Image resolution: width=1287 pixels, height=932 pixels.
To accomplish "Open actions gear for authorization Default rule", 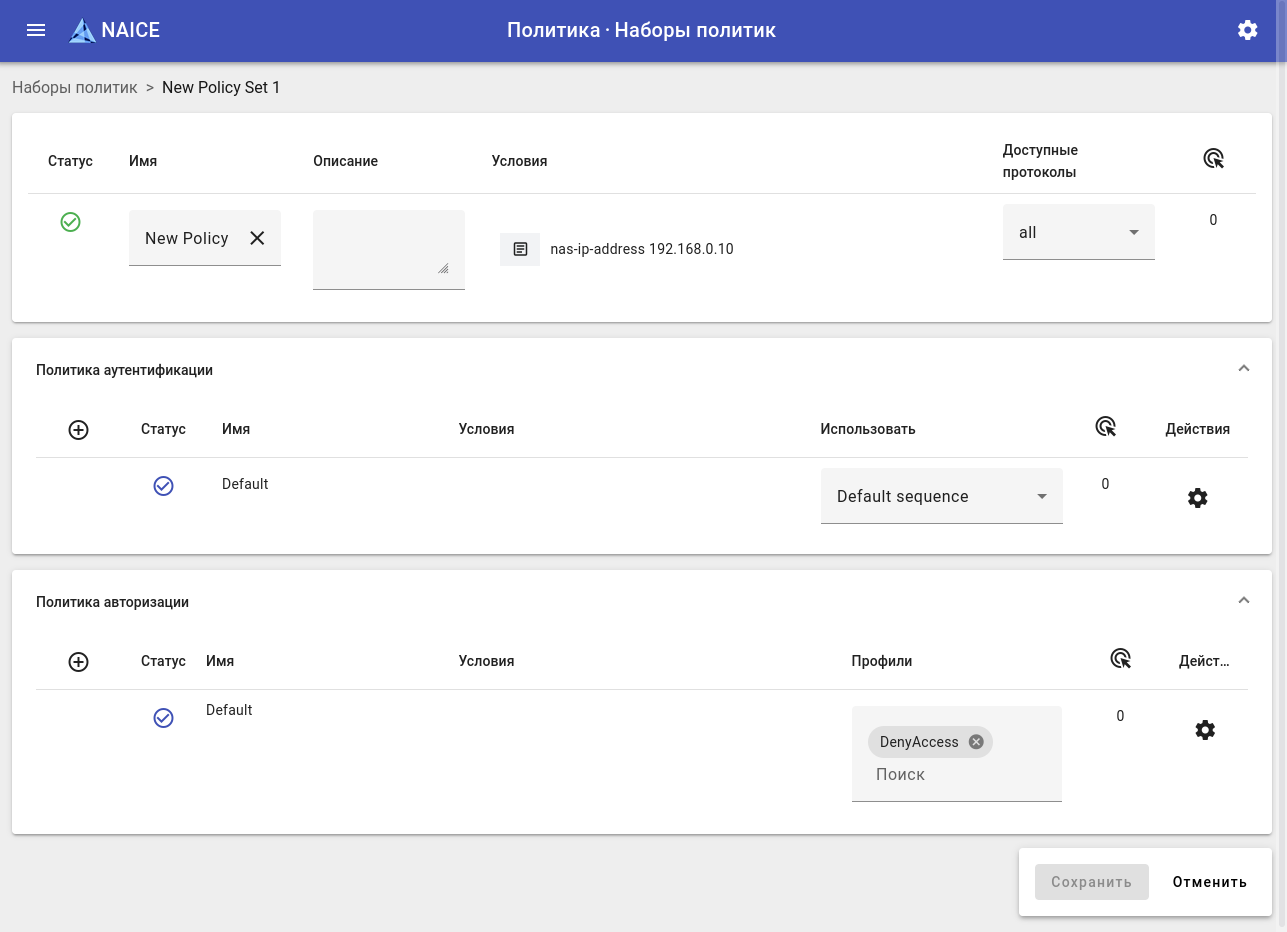I will pos(1205,730).
